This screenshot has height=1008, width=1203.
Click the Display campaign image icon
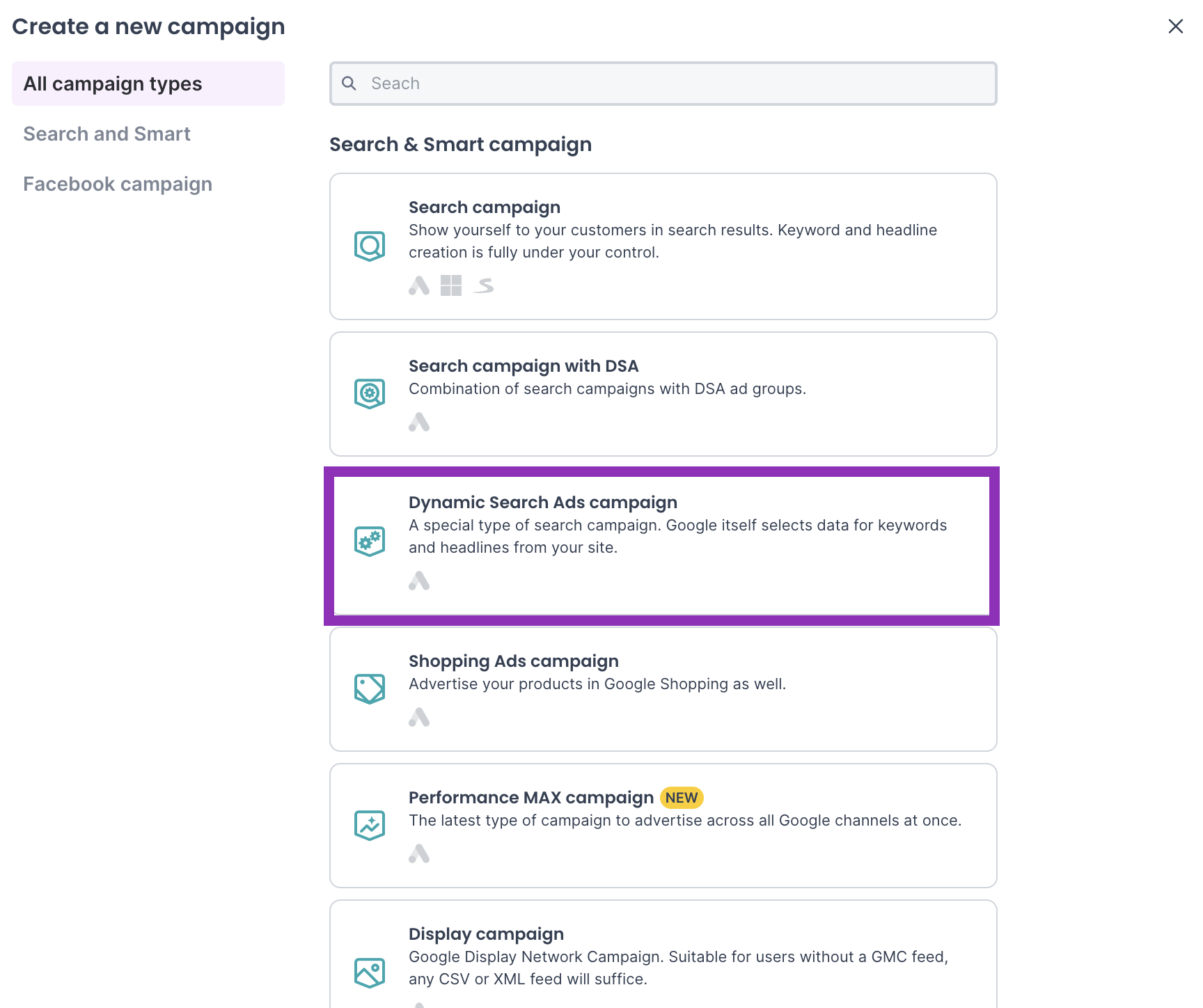(370, 972)
